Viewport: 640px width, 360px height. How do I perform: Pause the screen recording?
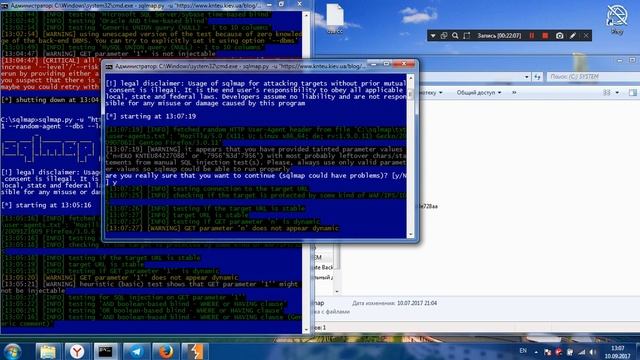click(532, 36)
